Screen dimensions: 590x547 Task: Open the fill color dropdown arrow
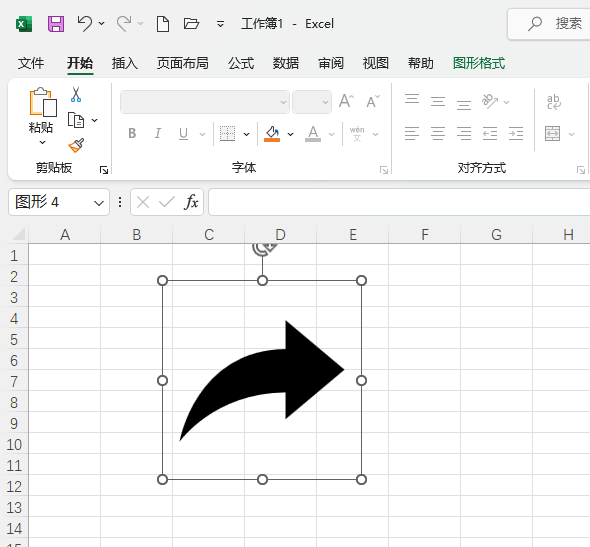point(290,134)
